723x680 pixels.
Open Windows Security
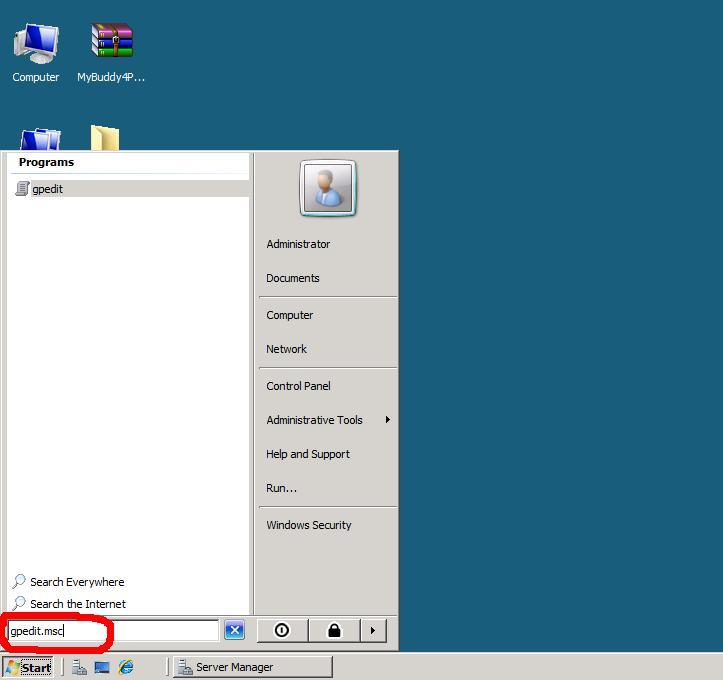[309, 525]
